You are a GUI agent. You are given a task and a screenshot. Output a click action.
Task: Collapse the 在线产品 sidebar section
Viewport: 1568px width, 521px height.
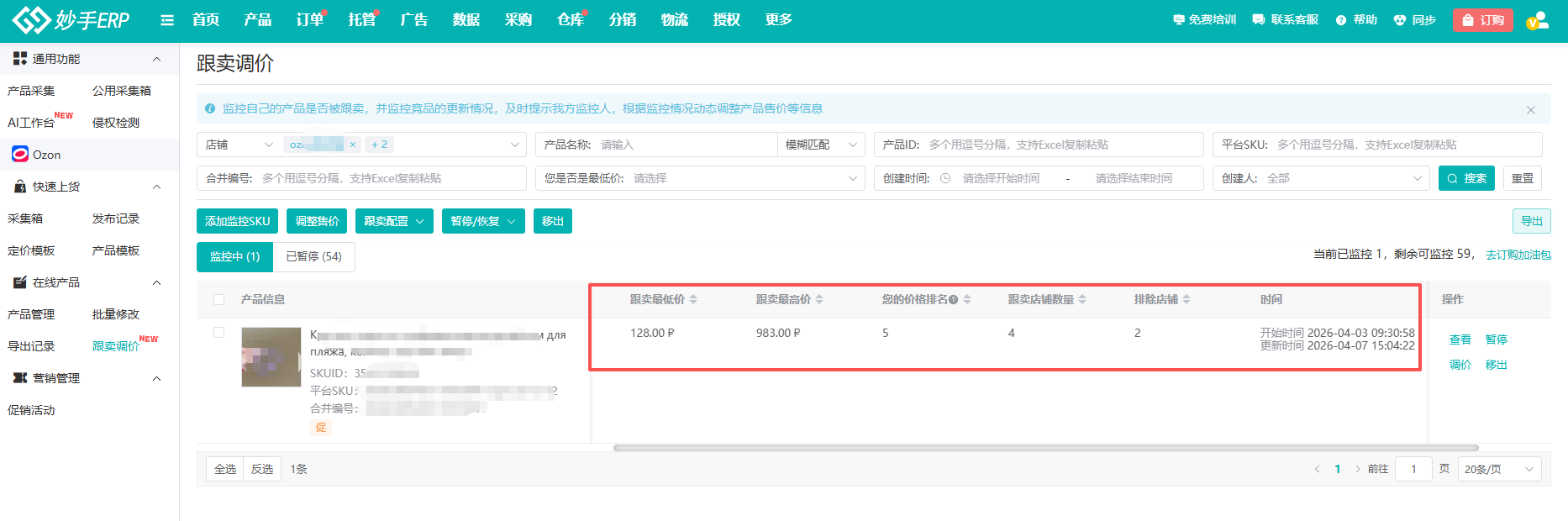point(156,282)
